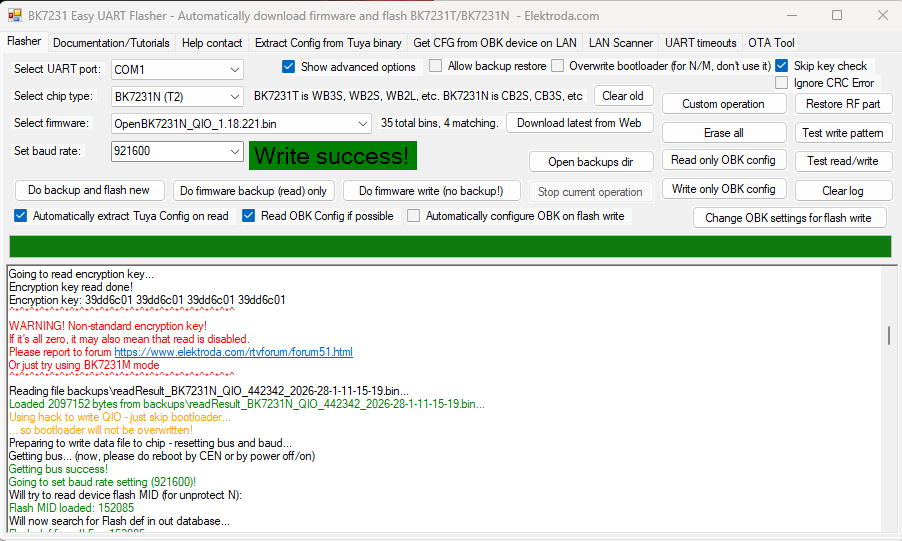Click "Going to read encryption key..." log line

click(81, 274)
